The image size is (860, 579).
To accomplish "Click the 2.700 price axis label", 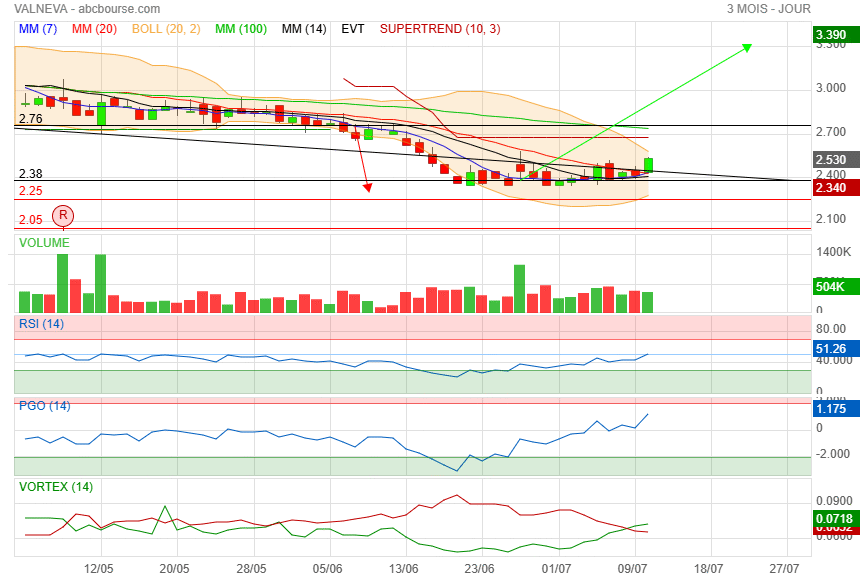I will pos(831,132).
